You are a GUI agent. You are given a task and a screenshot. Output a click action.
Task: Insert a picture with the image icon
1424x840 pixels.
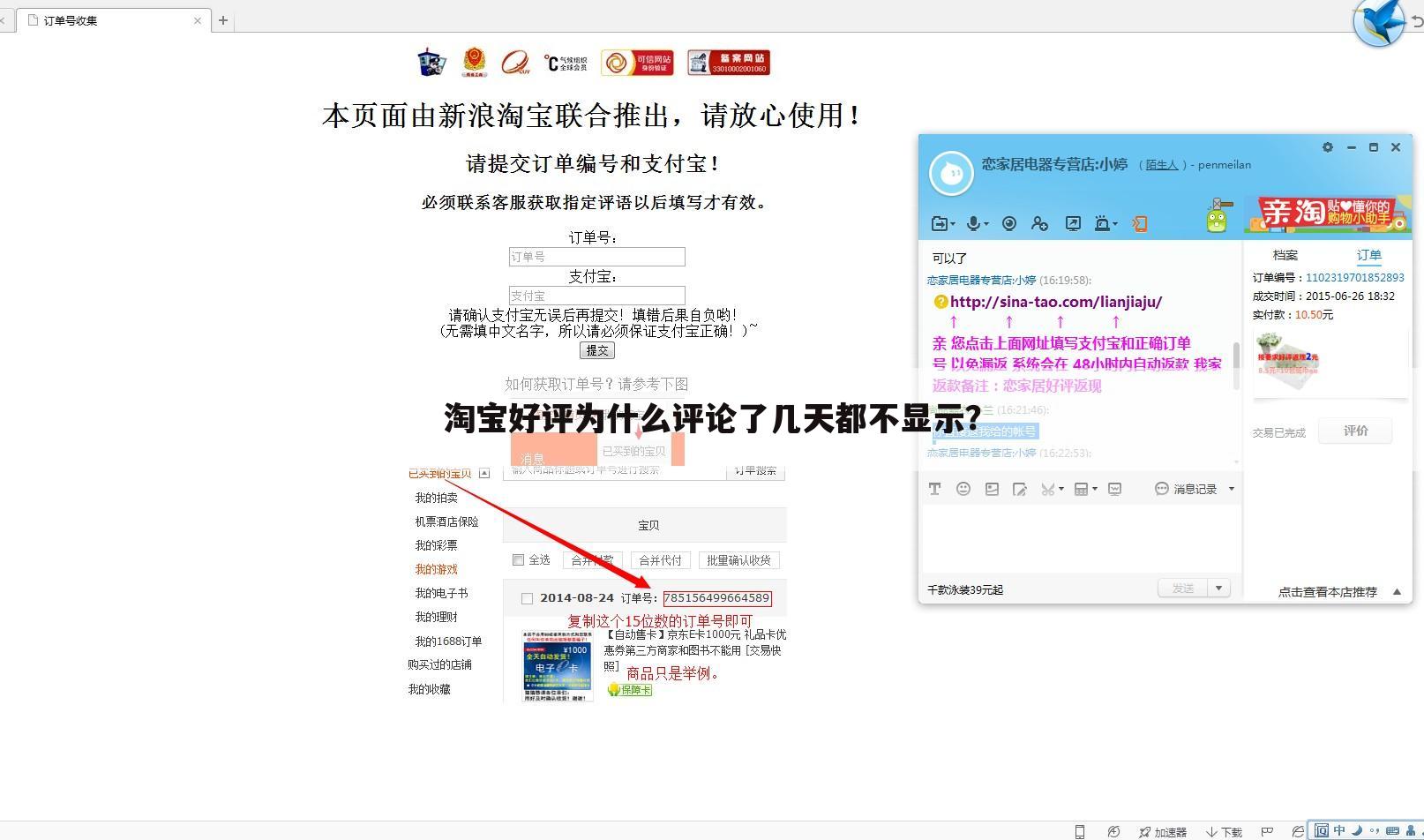(992, 489)
